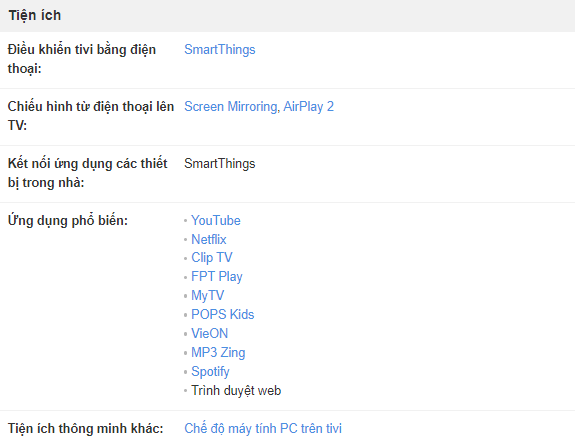
Task: Open the YouTube app link
Action: pyautogui.click(x=216, y=220)
